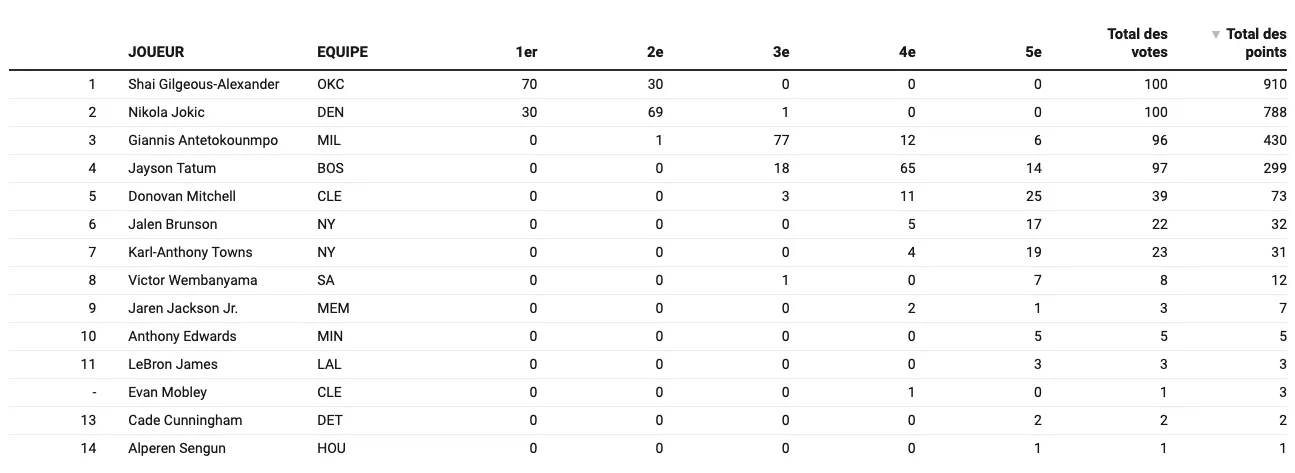
Task: Click Alperen Sengun's name in last row
Action: [177, 448]
